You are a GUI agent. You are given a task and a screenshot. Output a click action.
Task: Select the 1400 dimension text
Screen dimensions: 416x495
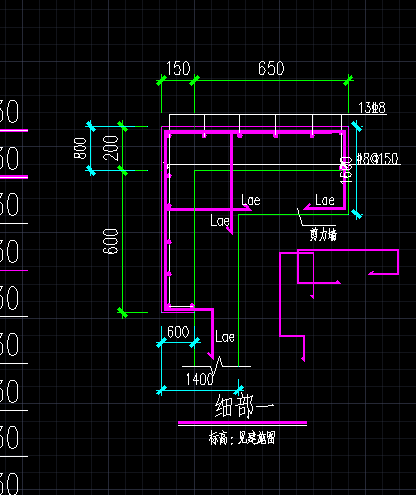tap(199, 379)
